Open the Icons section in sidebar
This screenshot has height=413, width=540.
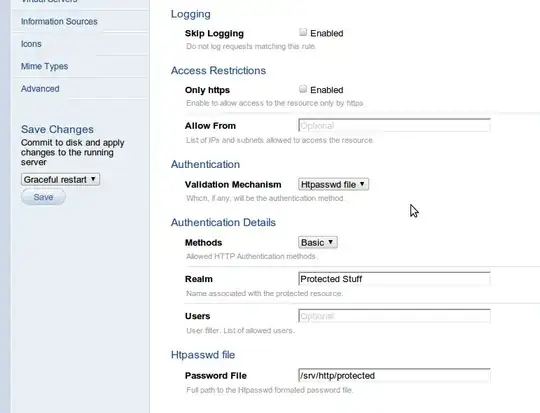pyautogui.click(x=31, y=44)
